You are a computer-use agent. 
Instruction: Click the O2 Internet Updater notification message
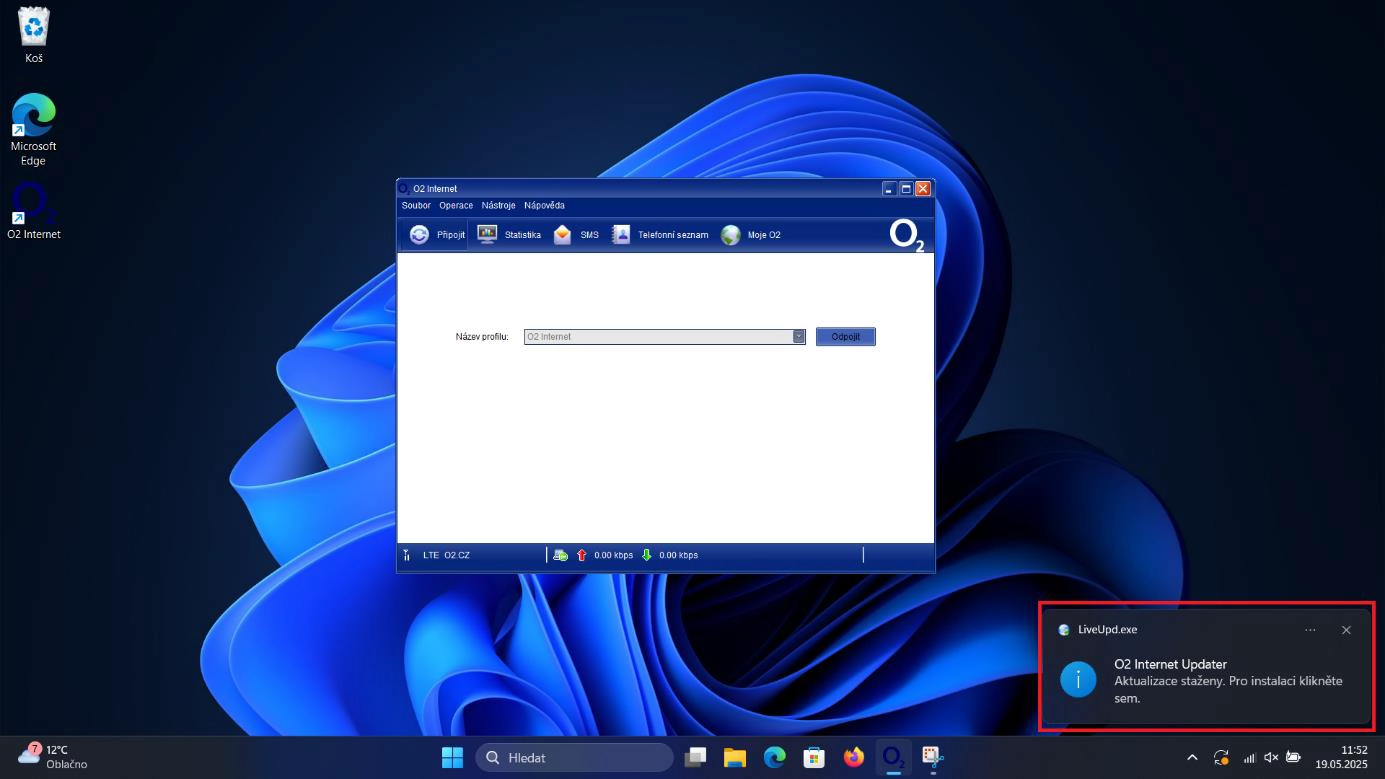click(1227, 681)
